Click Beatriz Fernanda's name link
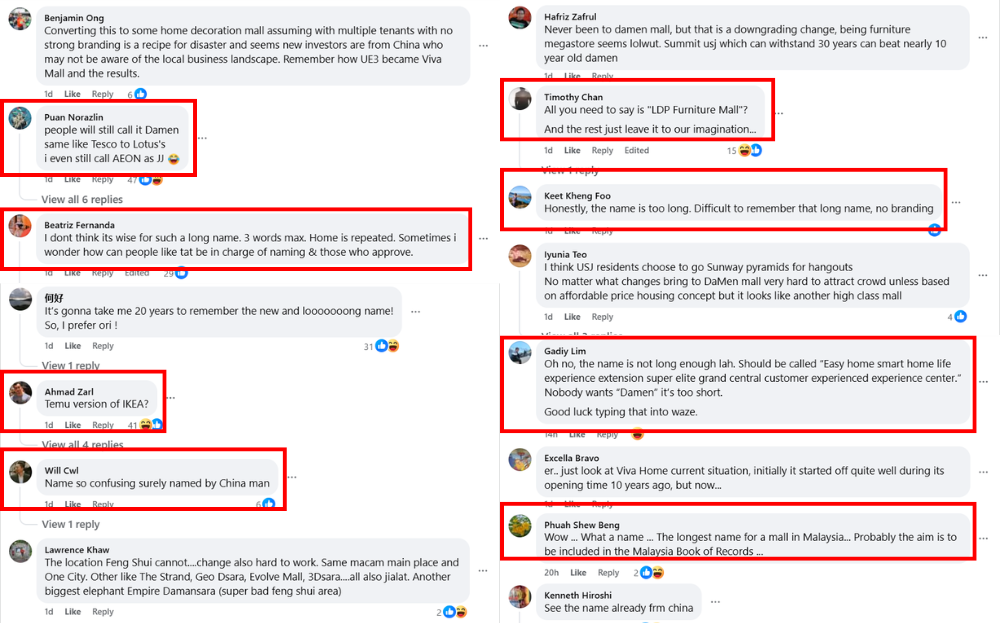 click(x=79, y=225)
